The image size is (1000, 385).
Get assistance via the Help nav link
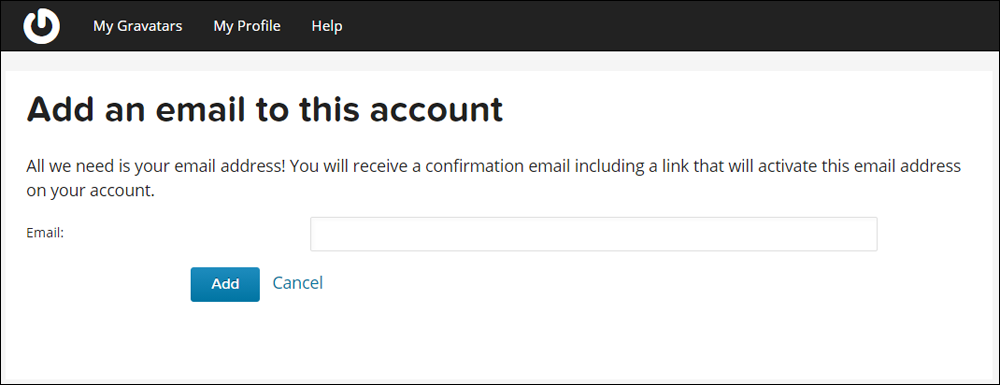pyautogui.click(x=327, y=26)
